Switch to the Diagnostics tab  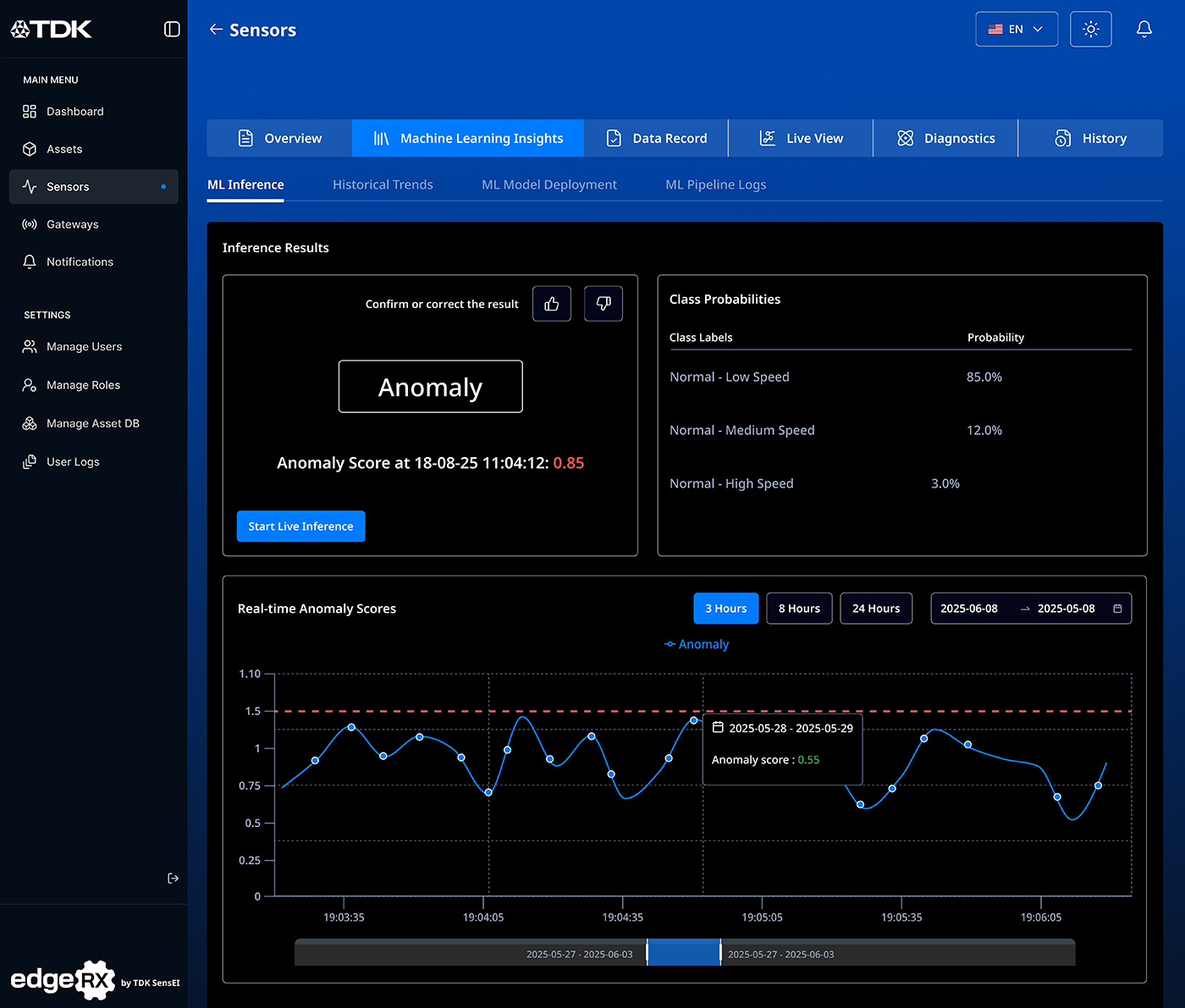(x=945, y=138)
